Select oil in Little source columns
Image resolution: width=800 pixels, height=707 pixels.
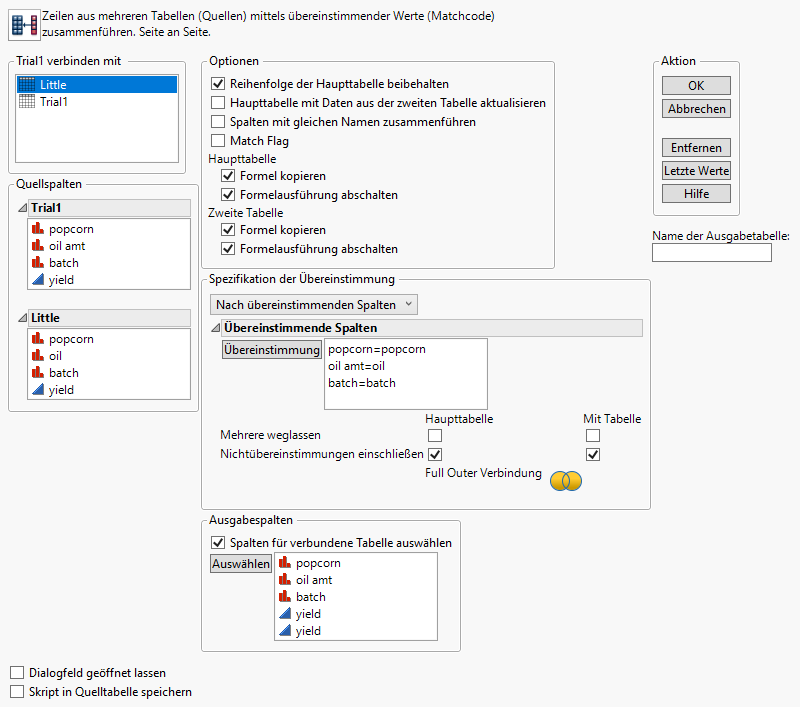pyautogui.click(x=55, y=356)
